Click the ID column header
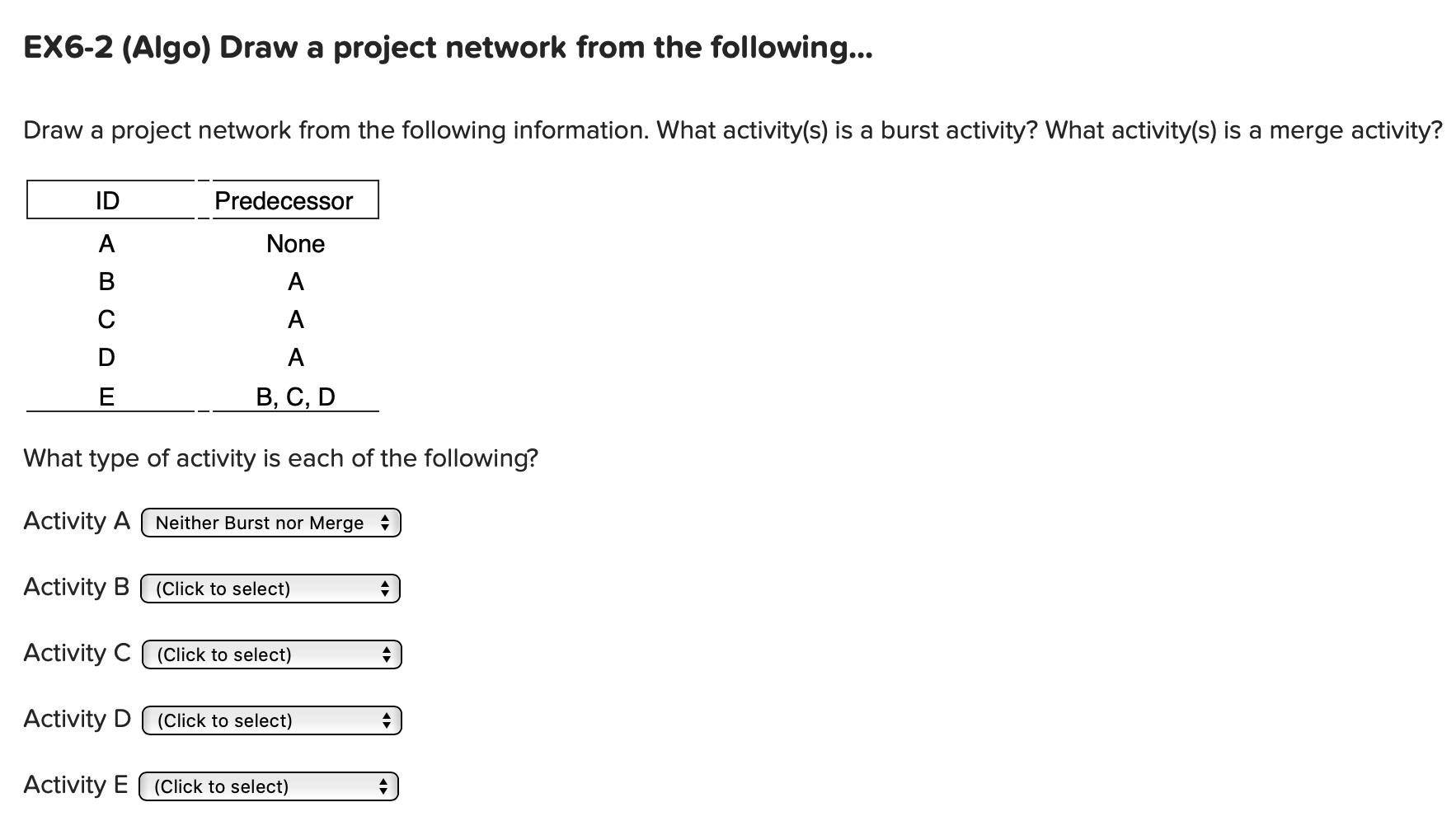This screenshot has width=1456, height=821. pos(106,199)
